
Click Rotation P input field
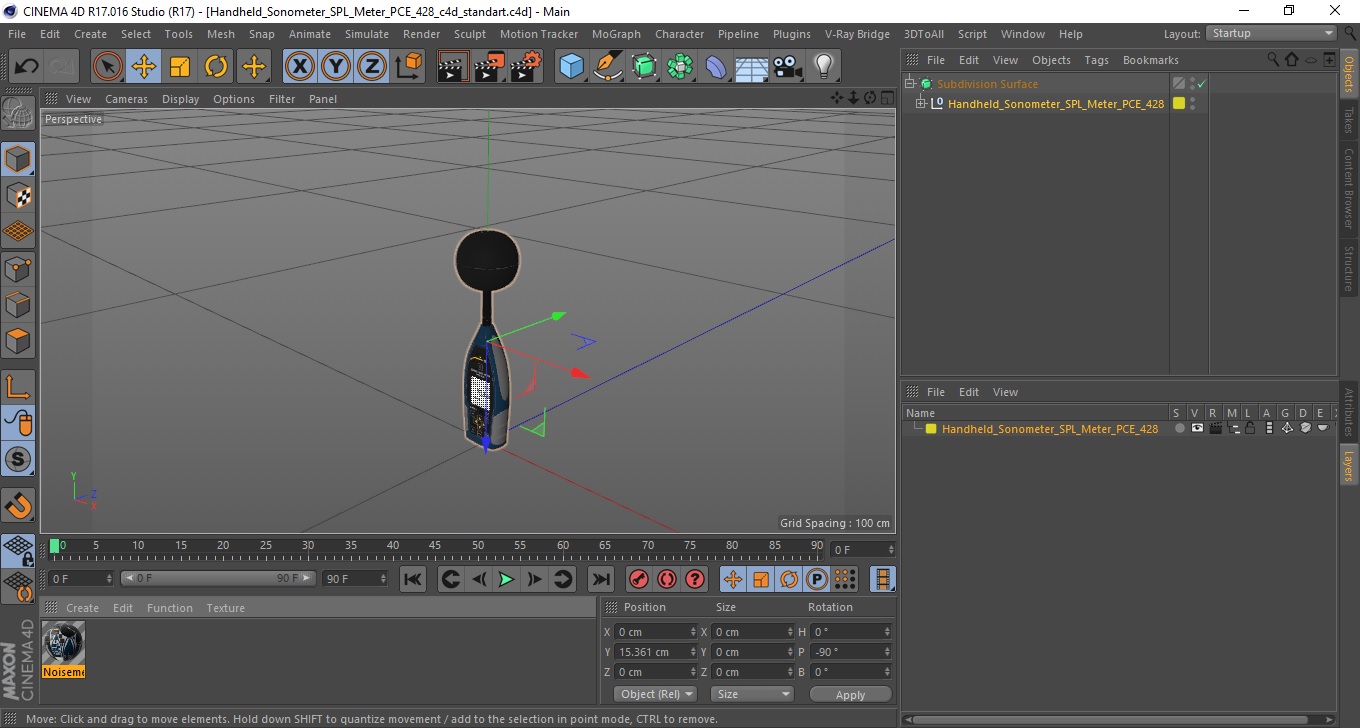tap(851, 652)
